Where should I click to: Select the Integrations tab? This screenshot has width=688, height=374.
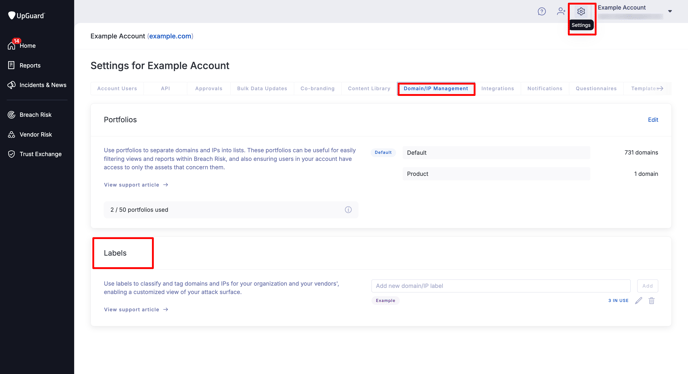[x=498, y=88]
